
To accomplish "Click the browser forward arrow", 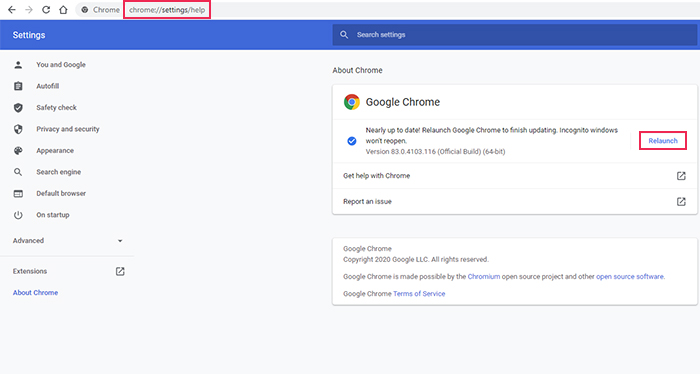I will [29, 9].
